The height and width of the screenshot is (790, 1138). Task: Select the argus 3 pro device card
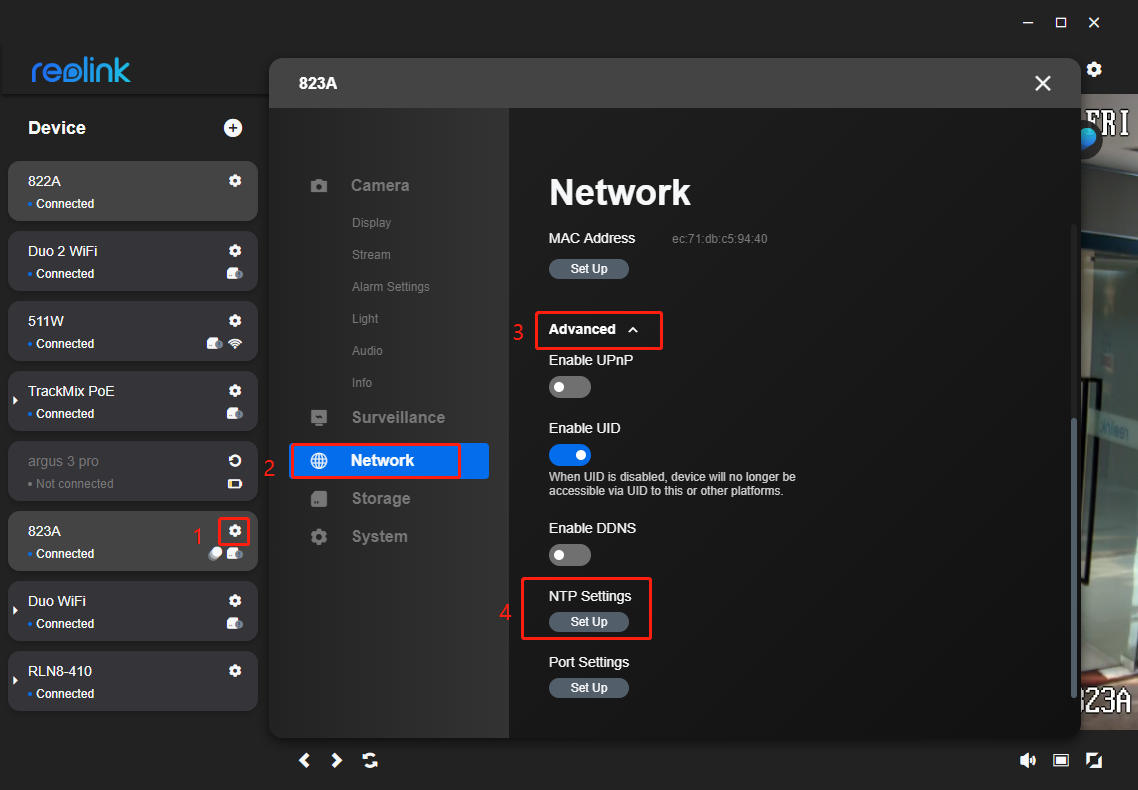click(133, 471)
